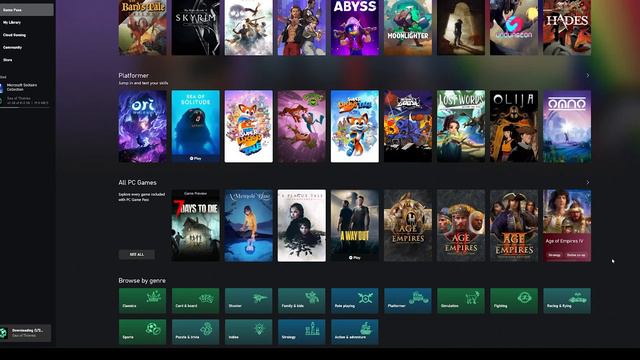The width and height of the screenshot is (640, 360).
Task: Click Play on the Sea of Solitude card
Action: pos(196,158)
